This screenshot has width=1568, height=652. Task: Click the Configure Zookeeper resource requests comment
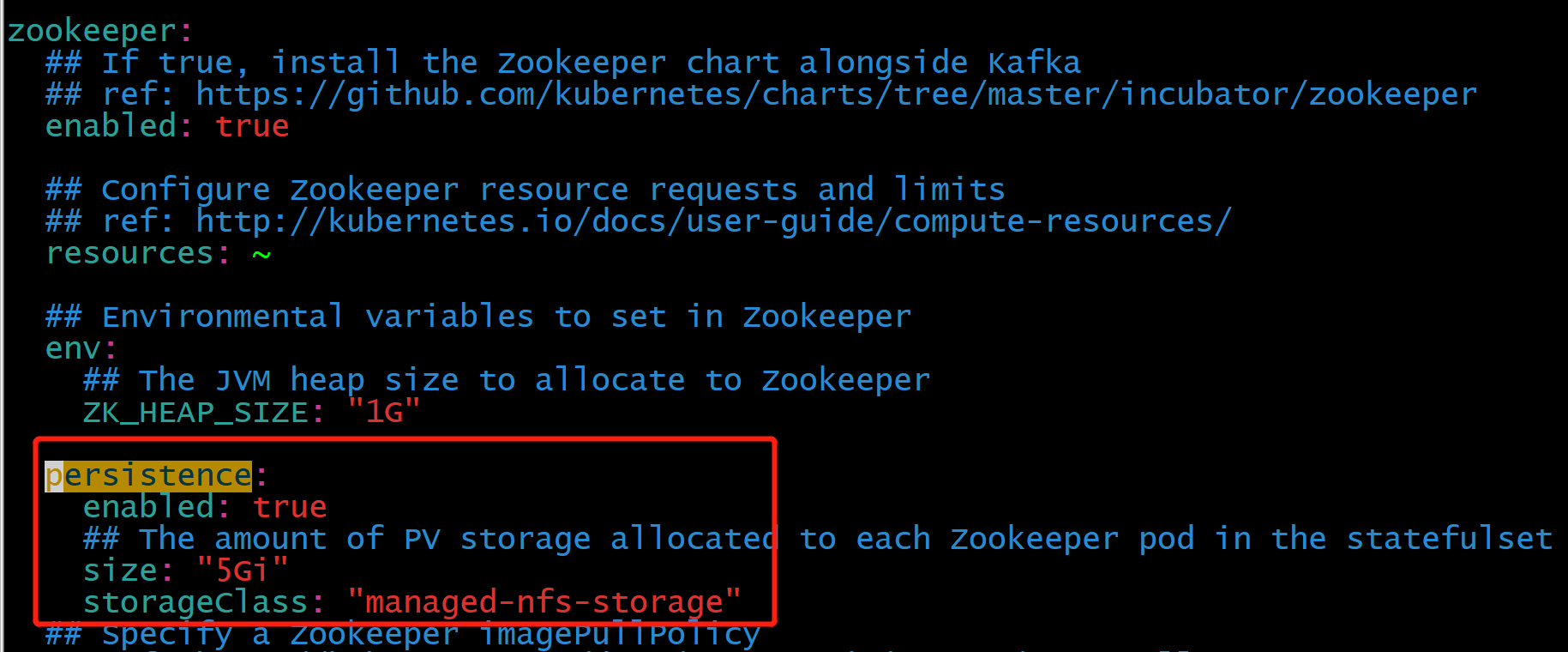(526, 190)
